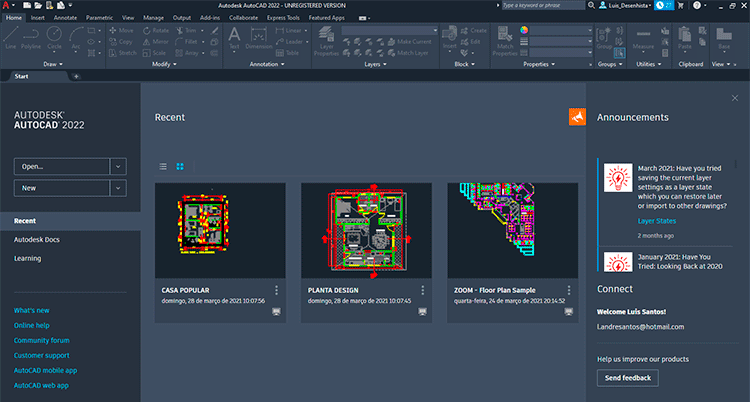Expand the Utilities panel
Screen dimensions: 750x402
point(648,64)
